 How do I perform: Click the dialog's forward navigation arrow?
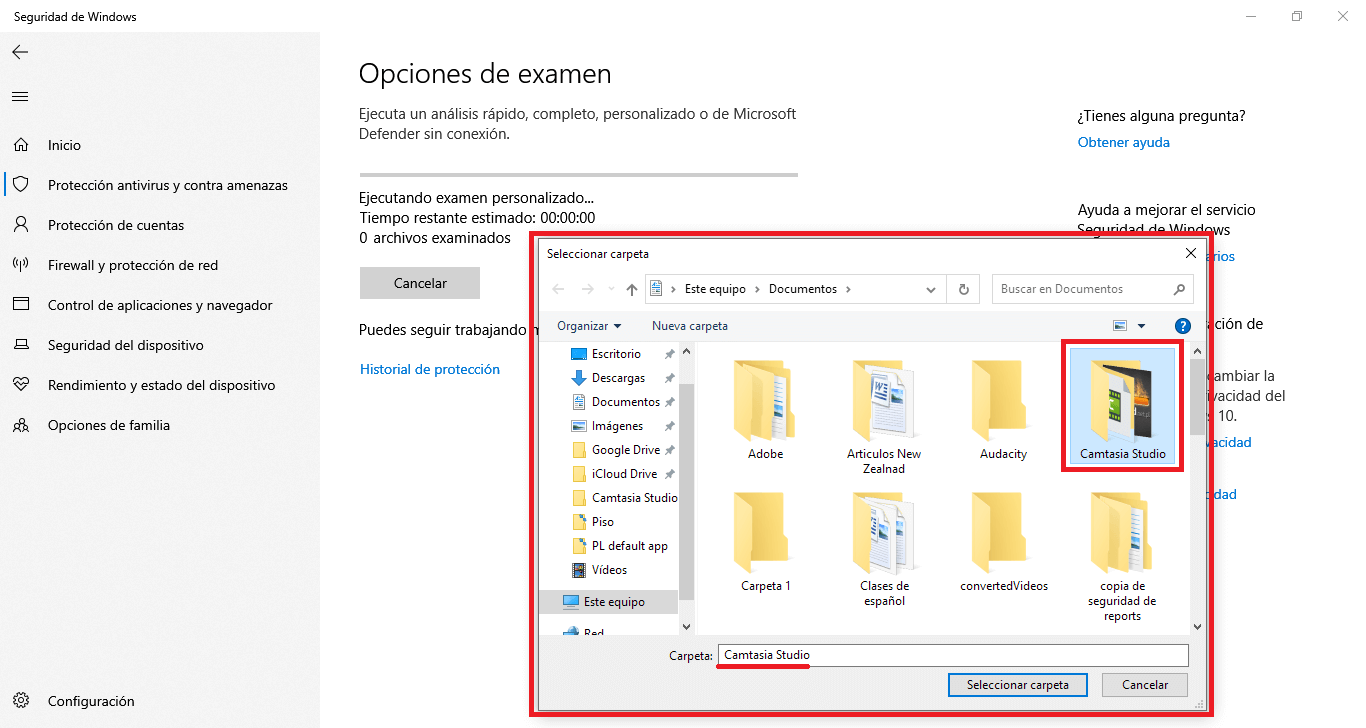[x=587, y=289]
